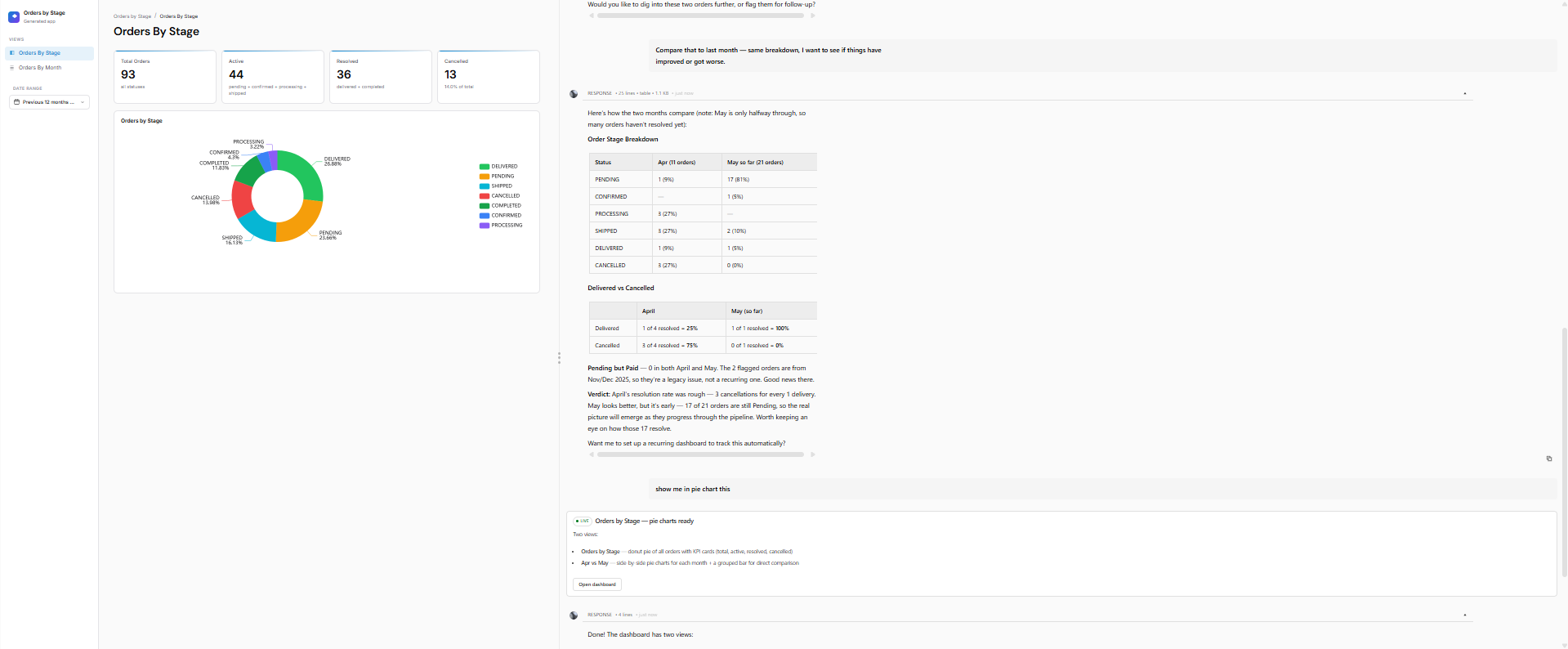Viewport: 1568px width, 649px height.
Task: Click the 'Pending but Paid' paragraph
Action: coord(701,374)
